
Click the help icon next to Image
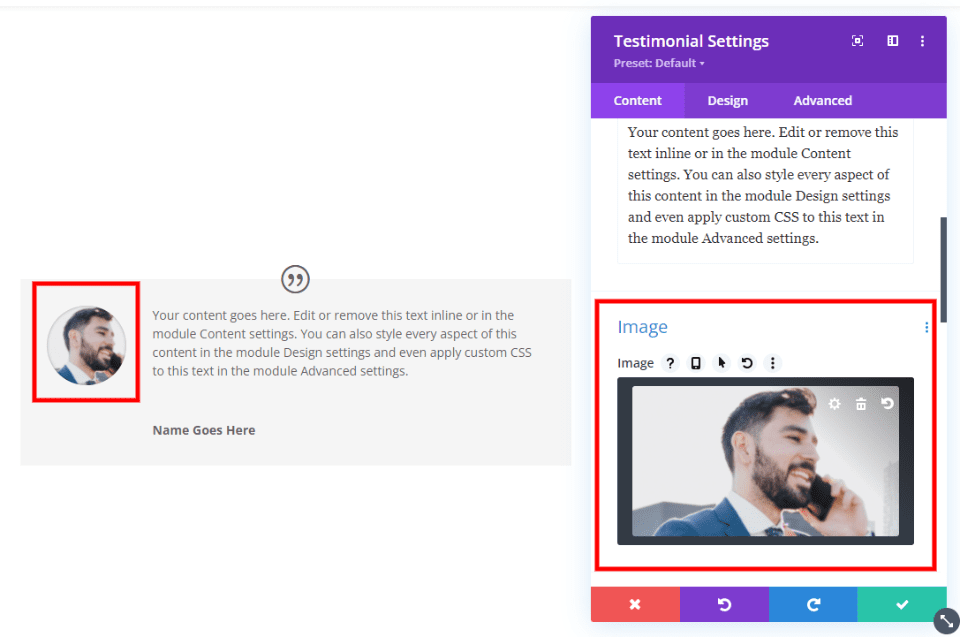(670, 362)
